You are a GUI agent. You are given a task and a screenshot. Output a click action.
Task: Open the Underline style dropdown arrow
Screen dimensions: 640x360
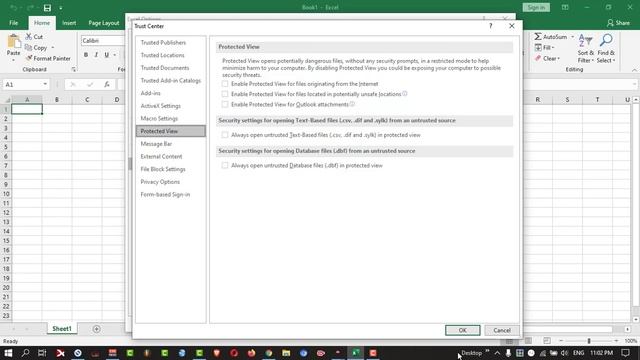115,55
